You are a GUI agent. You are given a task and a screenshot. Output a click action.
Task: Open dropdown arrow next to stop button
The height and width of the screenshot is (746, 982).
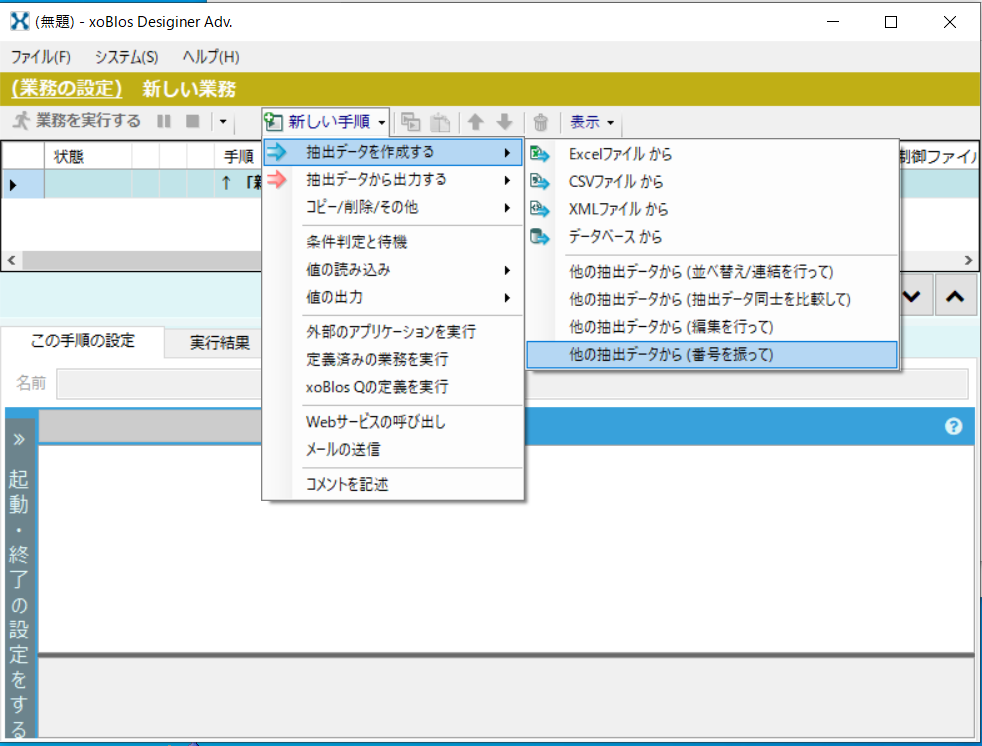223,122
